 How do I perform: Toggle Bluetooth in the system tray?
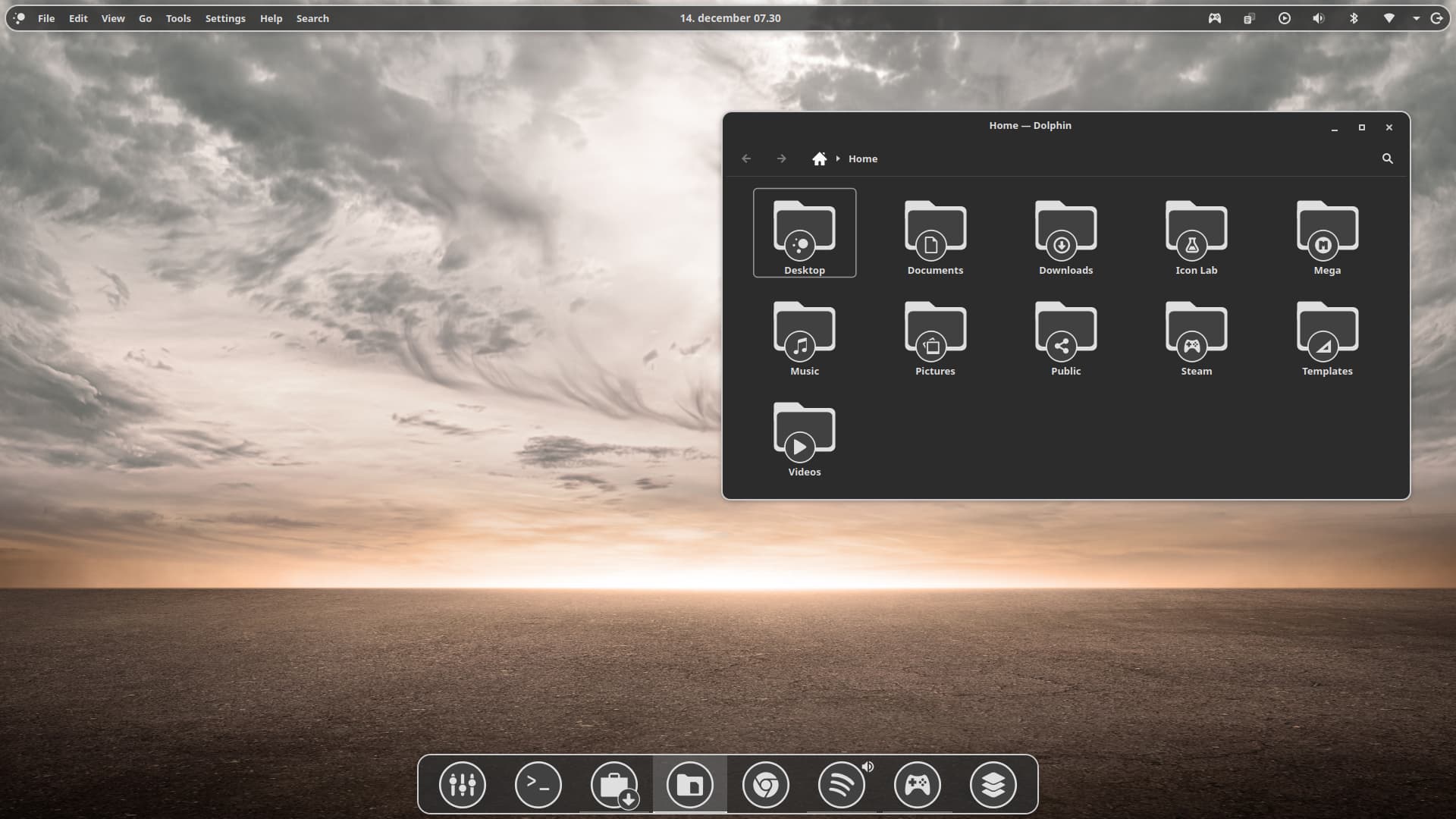(1354, 18)
